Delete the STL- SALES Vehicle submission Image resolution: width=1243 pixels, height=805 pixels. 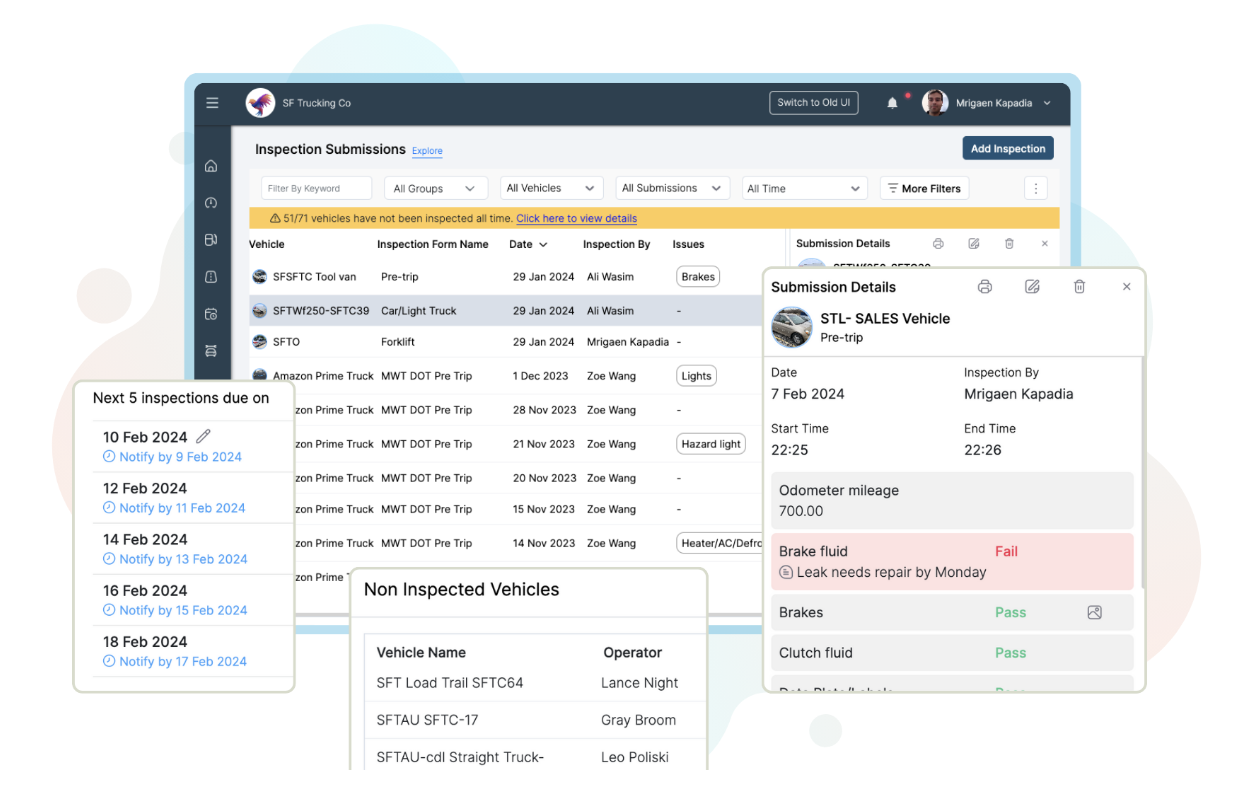pos(1079,287)
